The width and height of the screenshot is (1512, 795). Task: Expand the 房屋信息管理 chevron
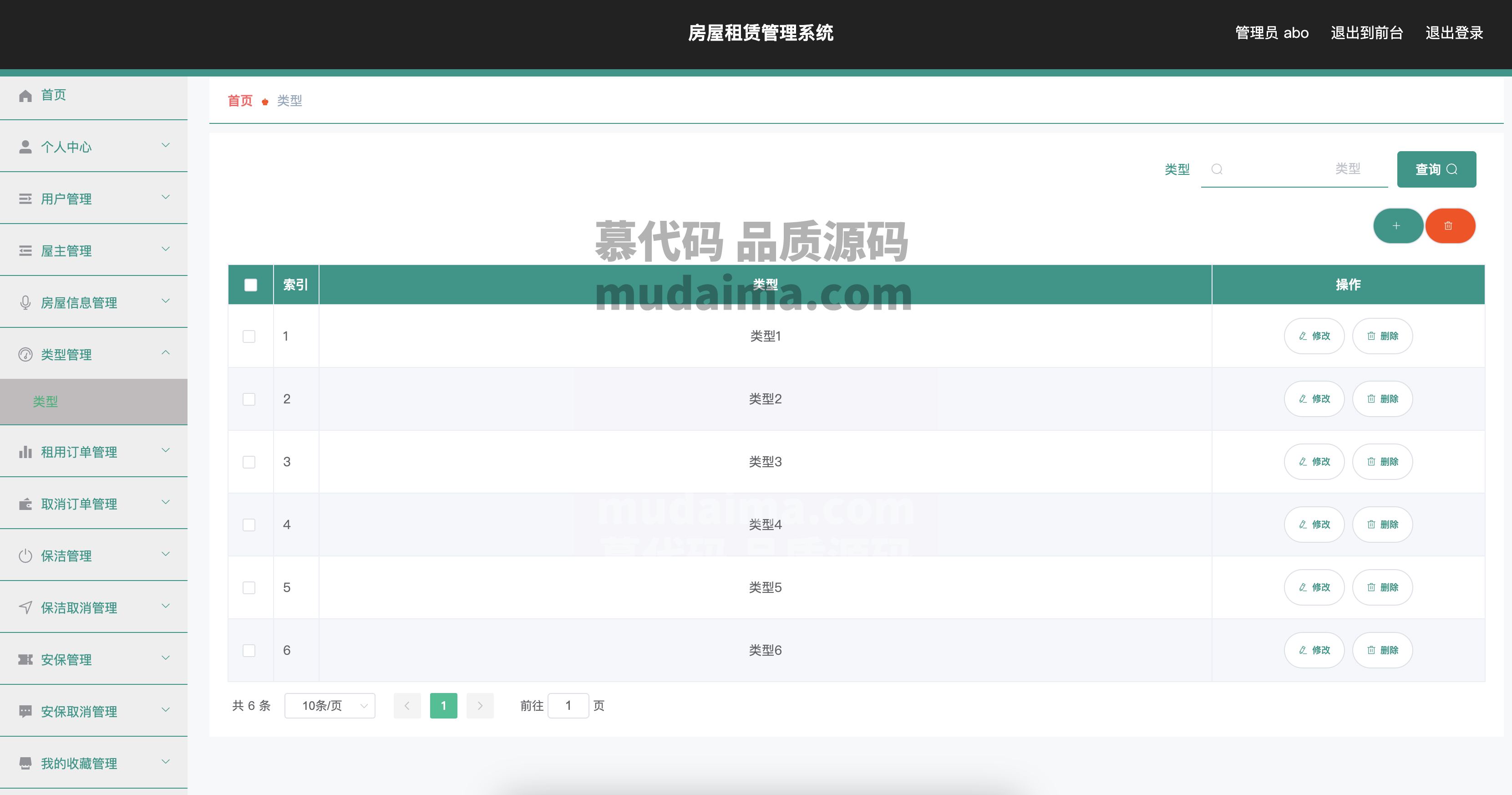(166, 301)
